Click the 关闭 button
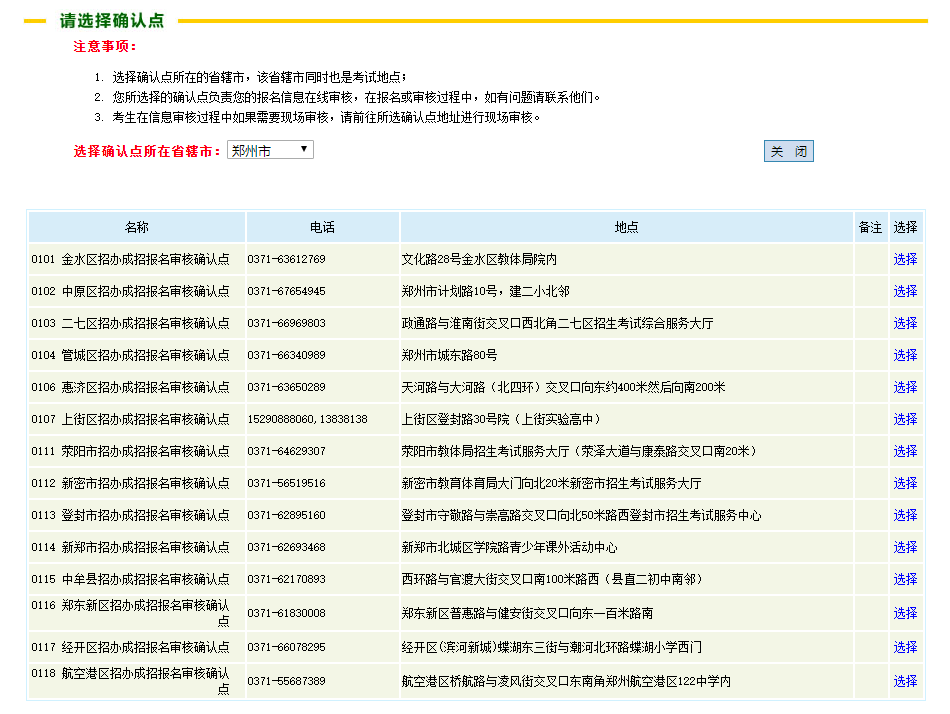 click(x=788, y=151)
